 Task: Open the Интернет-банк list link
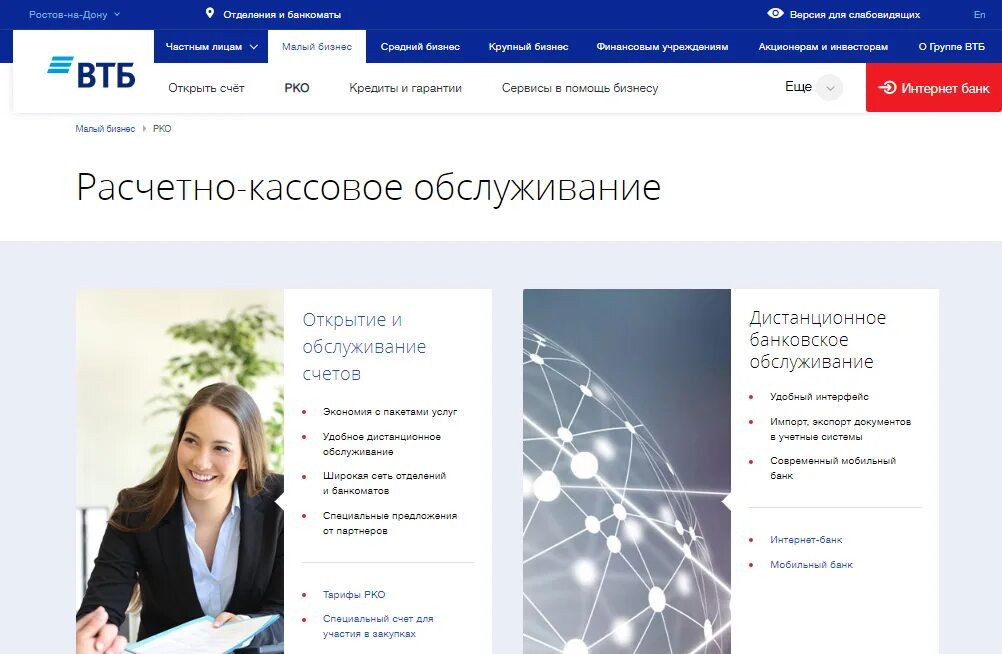pyautogui.click(x=806, y=540)
